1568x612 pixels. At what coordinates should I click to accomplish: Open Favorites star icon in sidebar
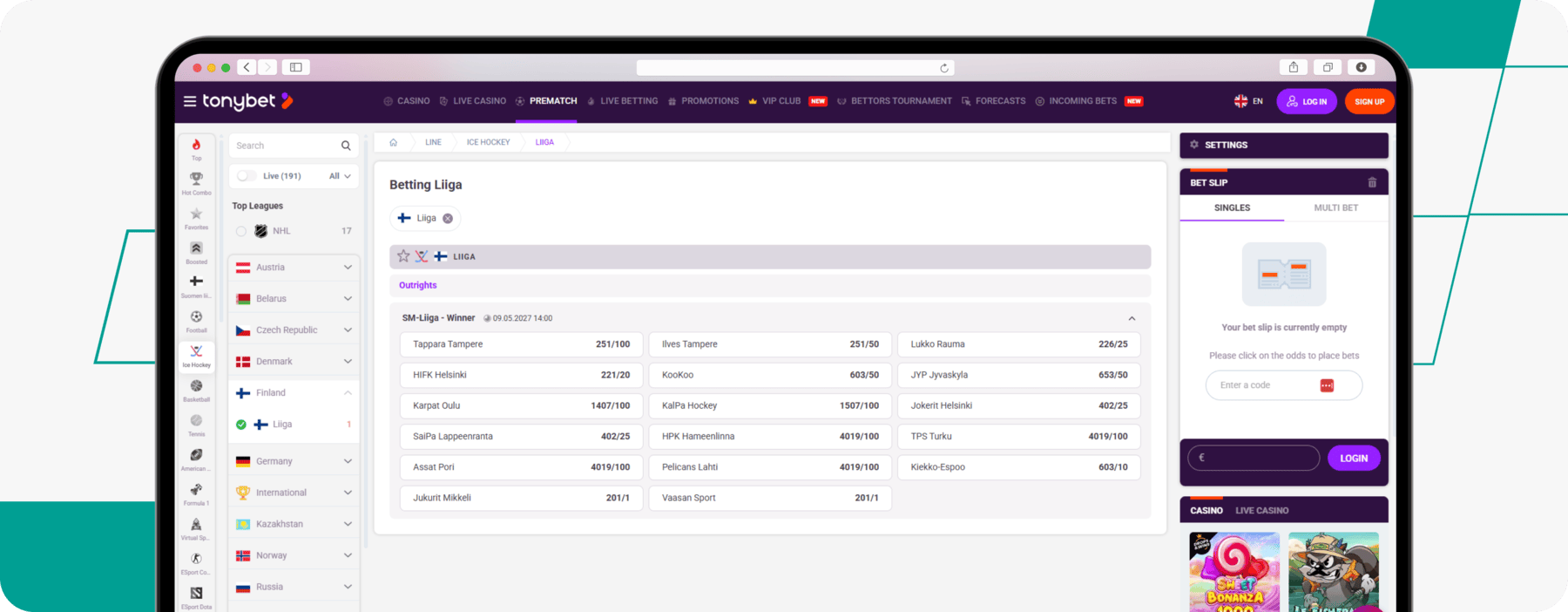pyautogui.click(x=196, y=214)
